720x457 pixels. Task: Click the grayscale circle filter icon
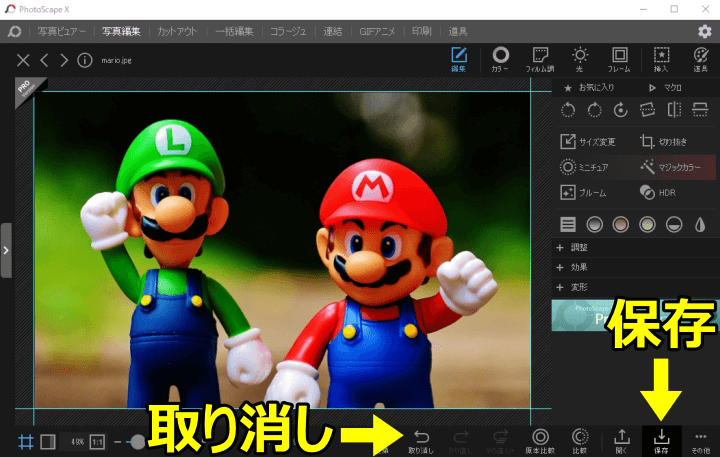[595, 224]
